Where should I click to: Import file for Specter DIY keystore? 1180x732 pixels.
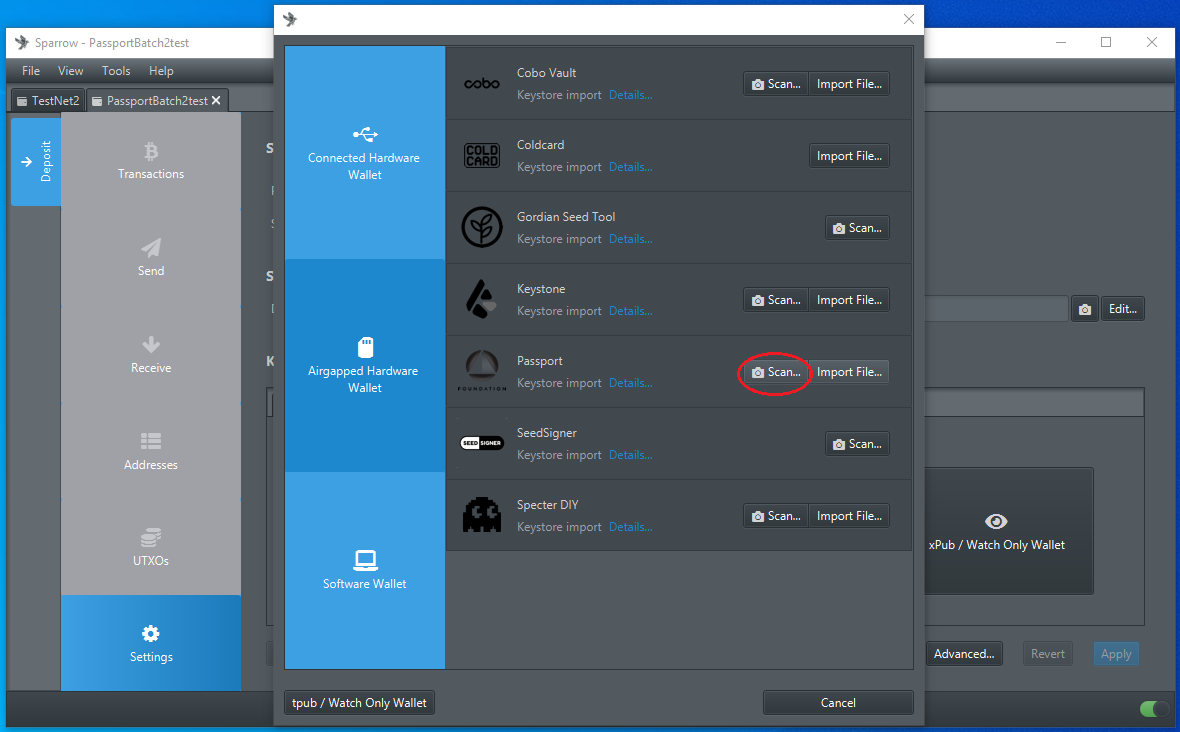point(850,516)
